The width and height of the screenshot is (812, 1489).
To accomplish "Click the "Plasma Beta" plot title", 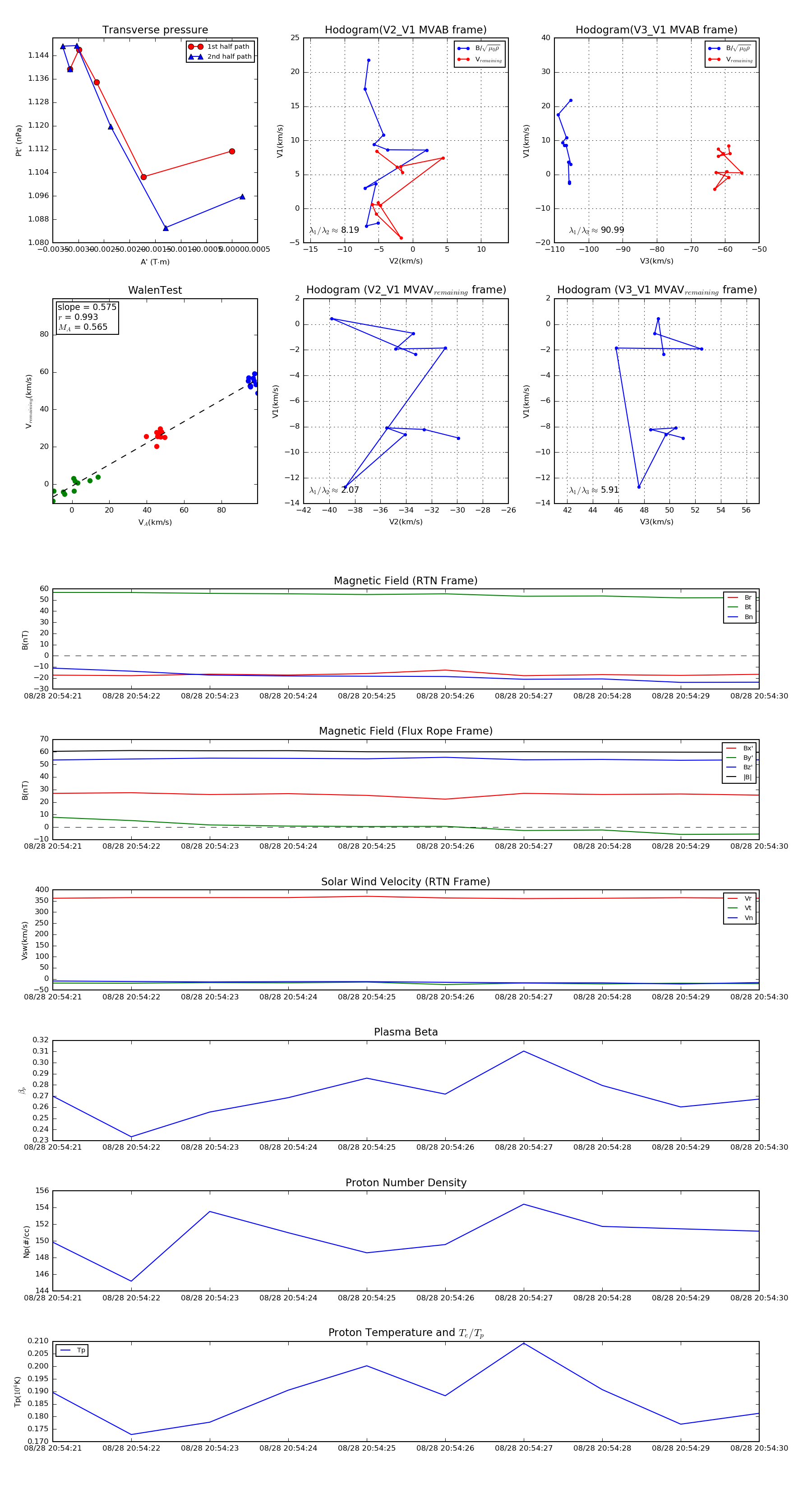I will tap(406, 1032).
